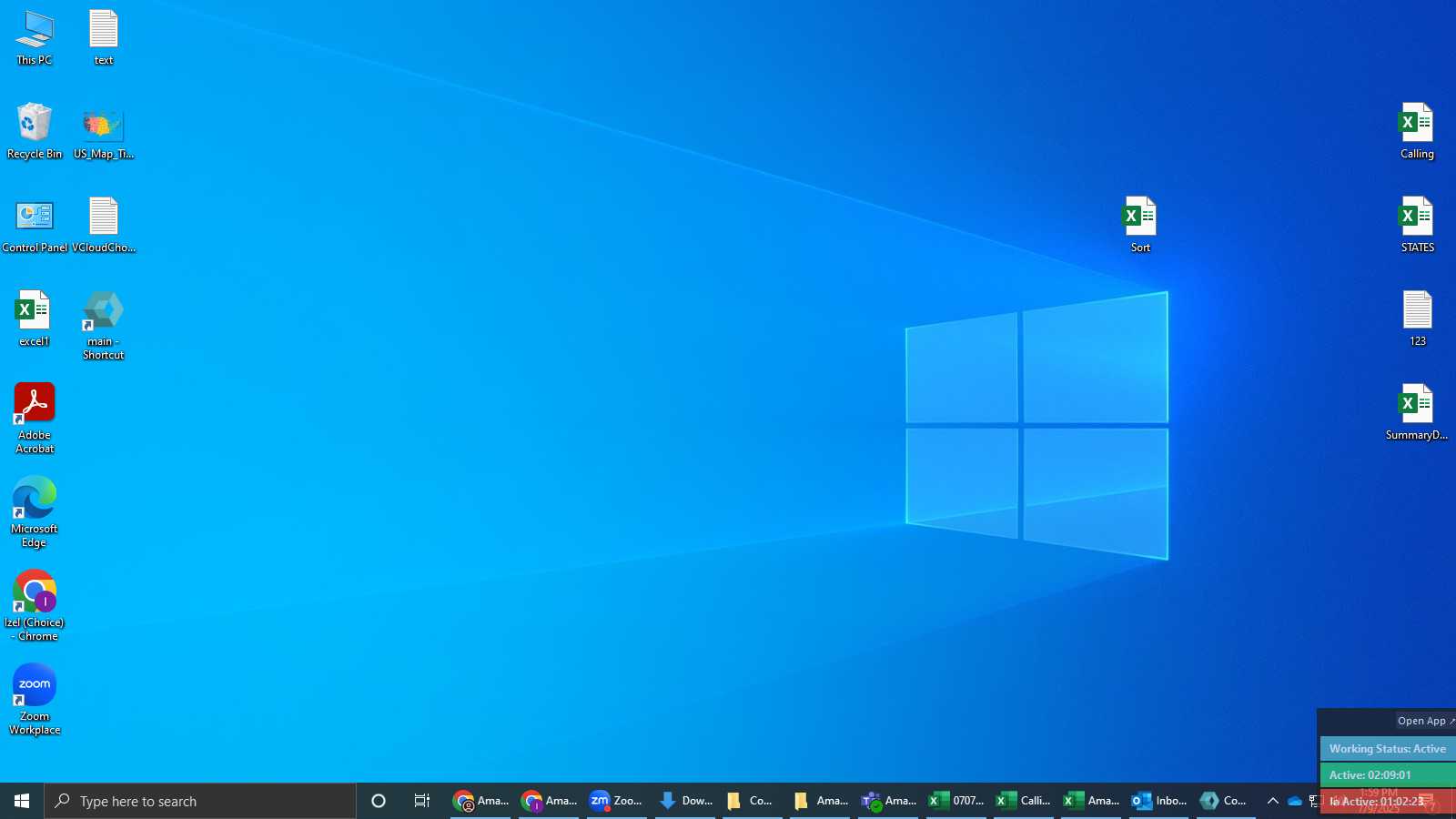This screenshot has width=1456, height=819.
Task: Click the 'Type here to search' box
Action: tap(200, 801)
